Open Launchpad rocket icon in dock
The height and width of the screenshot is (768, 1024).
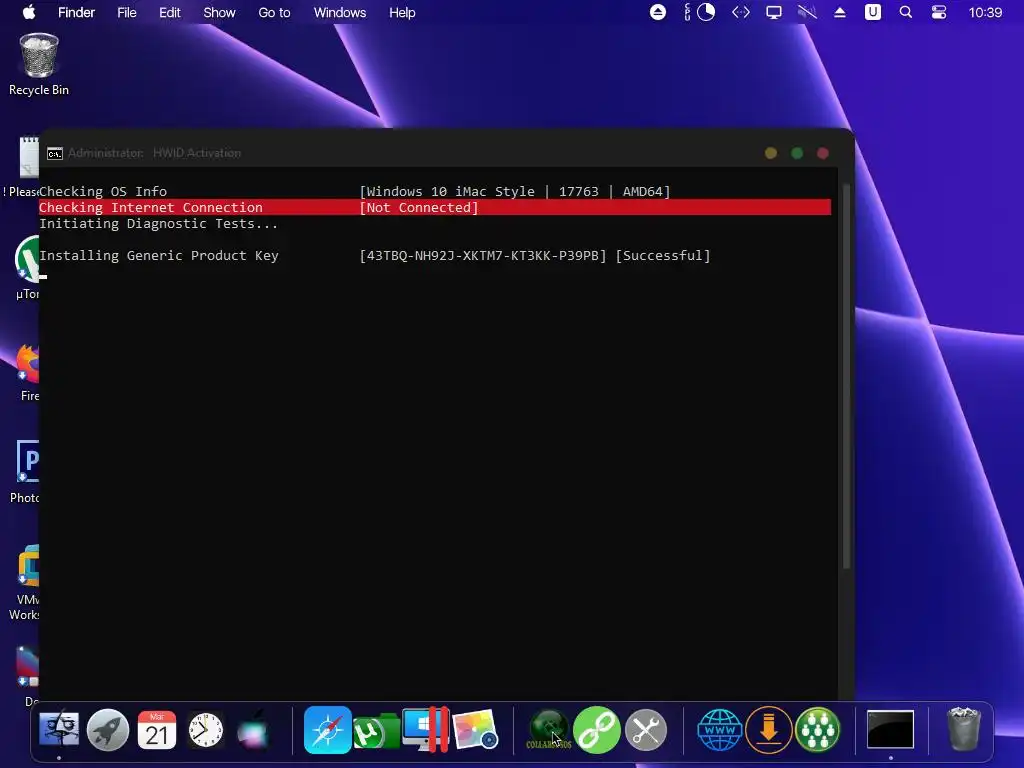[108, 729]
